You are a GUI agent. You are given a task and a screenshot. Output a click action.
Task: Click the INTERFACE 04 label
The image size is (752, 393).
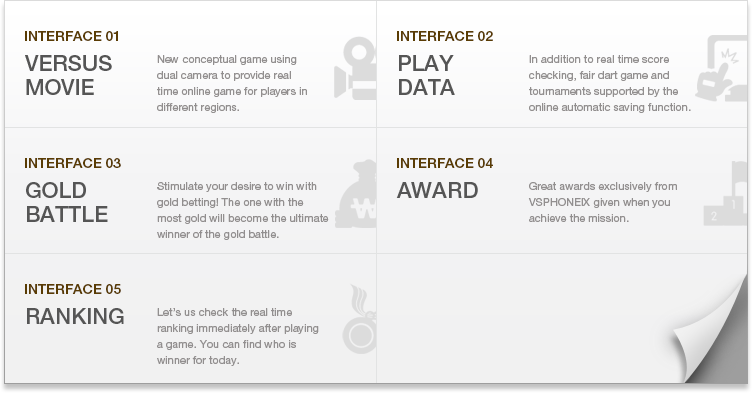pyautogui.click(x=445, y=163)
